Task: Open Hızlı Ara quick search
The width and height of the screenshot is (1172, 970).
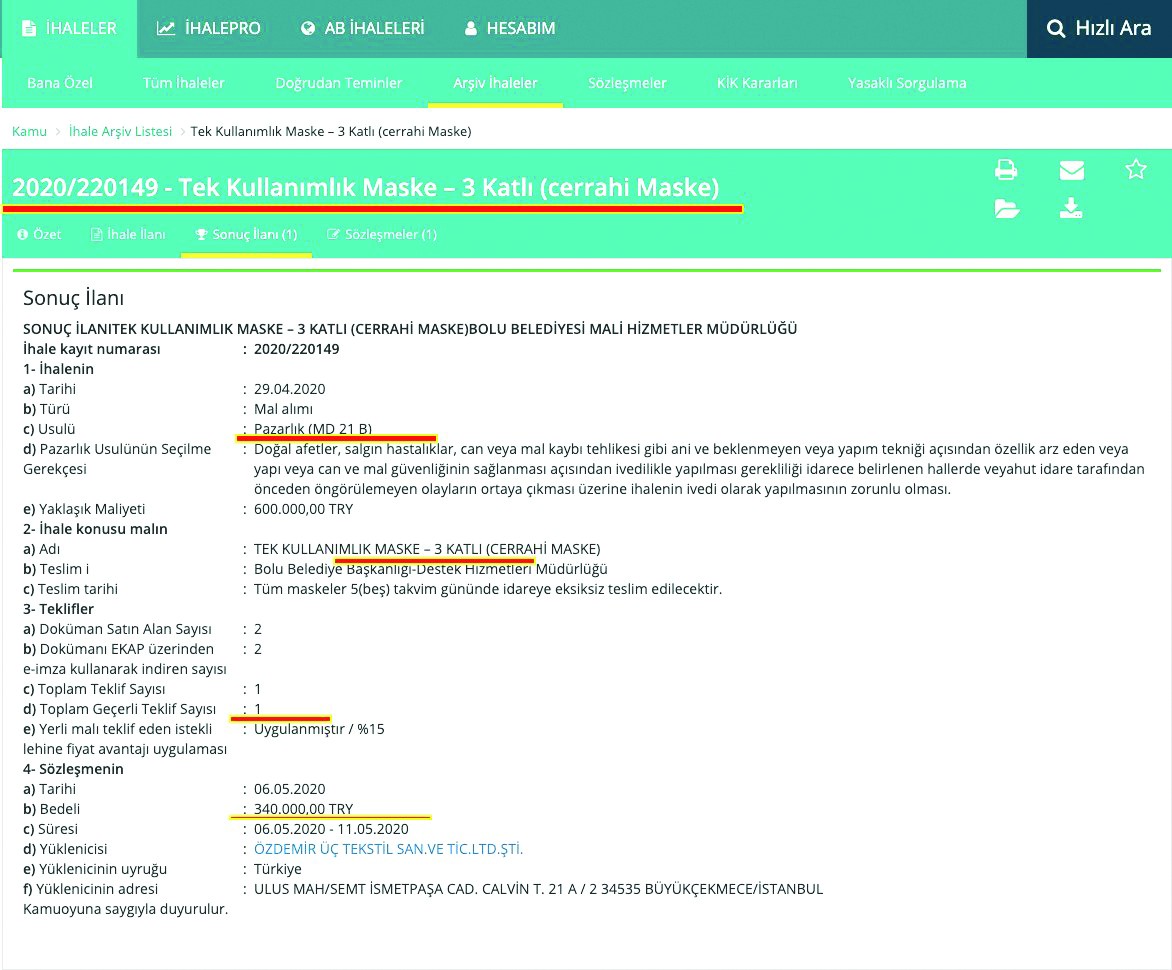Action: [1099, 29]
